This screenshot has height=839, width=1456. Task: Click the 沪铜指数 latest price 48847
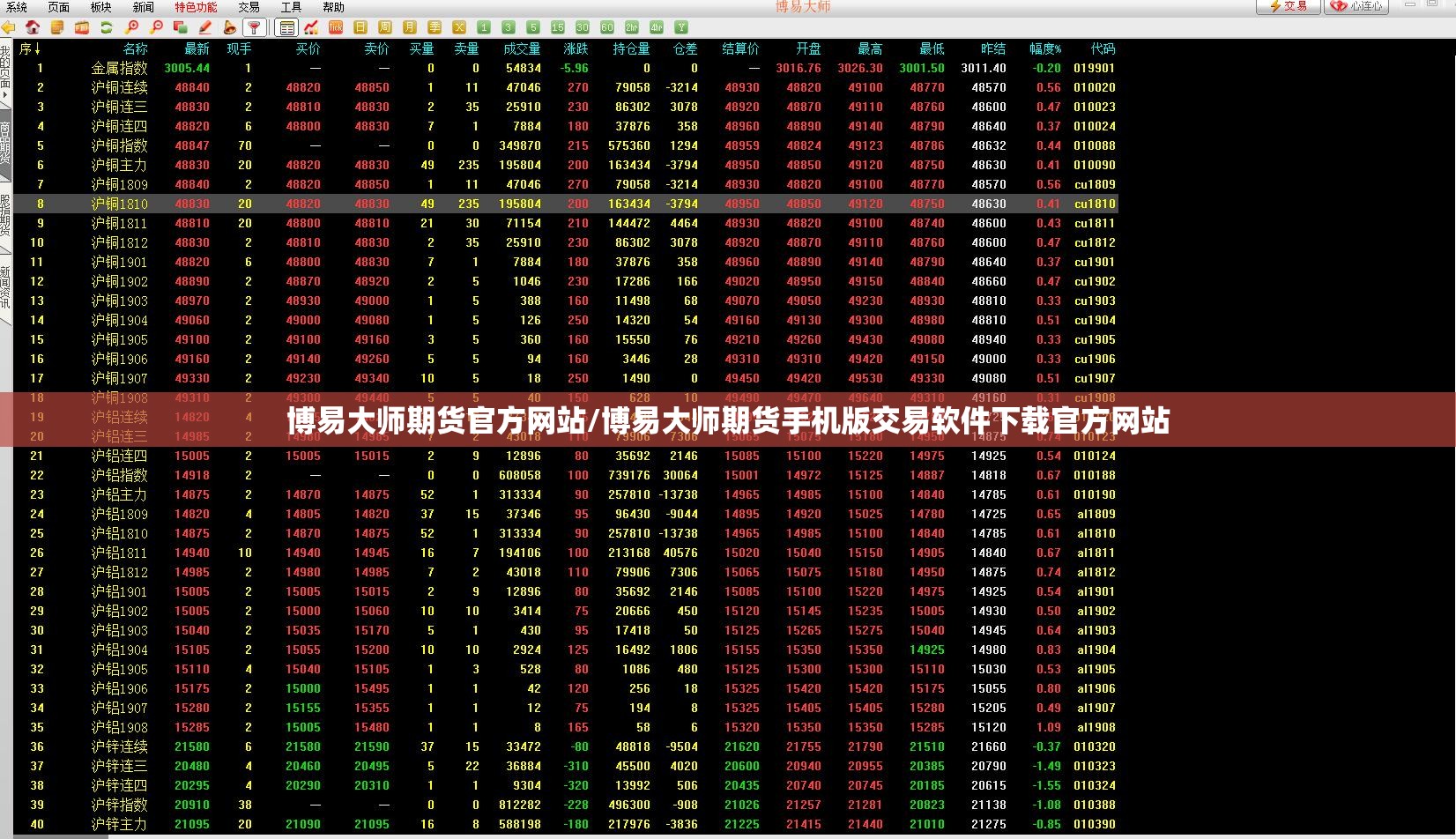(x=192, y=145)
